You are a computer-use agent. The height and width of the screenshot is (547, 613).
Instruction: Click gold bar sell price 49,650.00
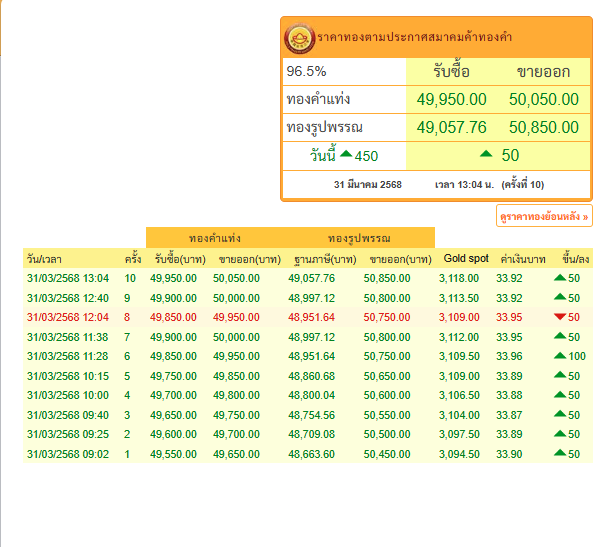coord(236,454)
